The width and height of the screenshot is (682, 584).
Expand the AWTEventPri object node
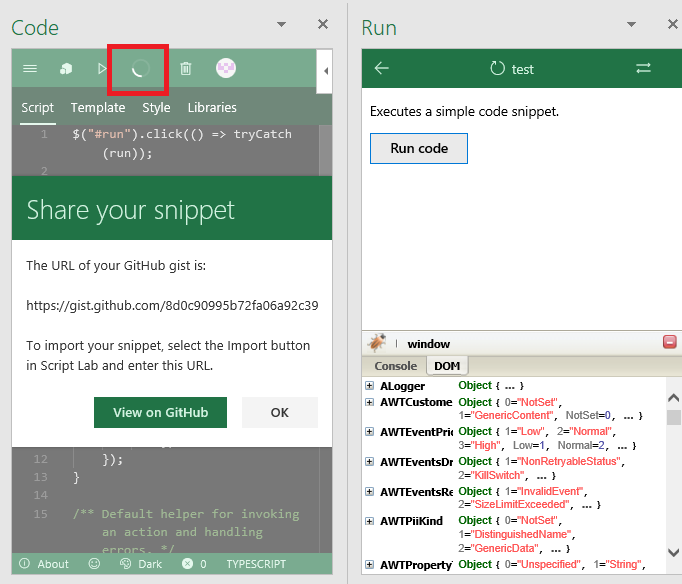(369, 431)
